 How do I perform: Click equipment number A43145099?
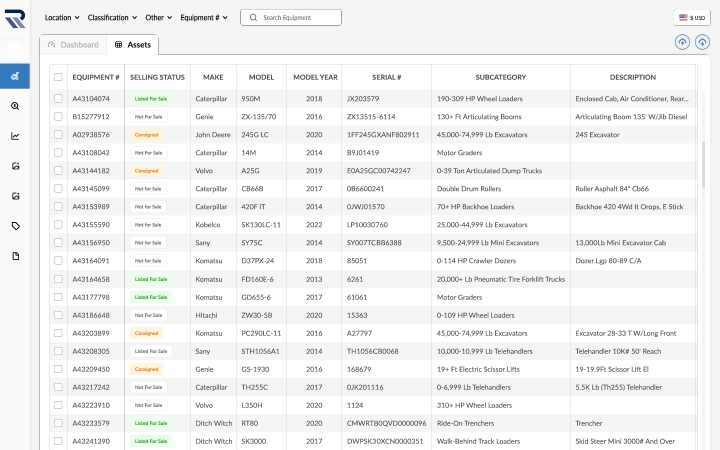click(x=91, y=189)
